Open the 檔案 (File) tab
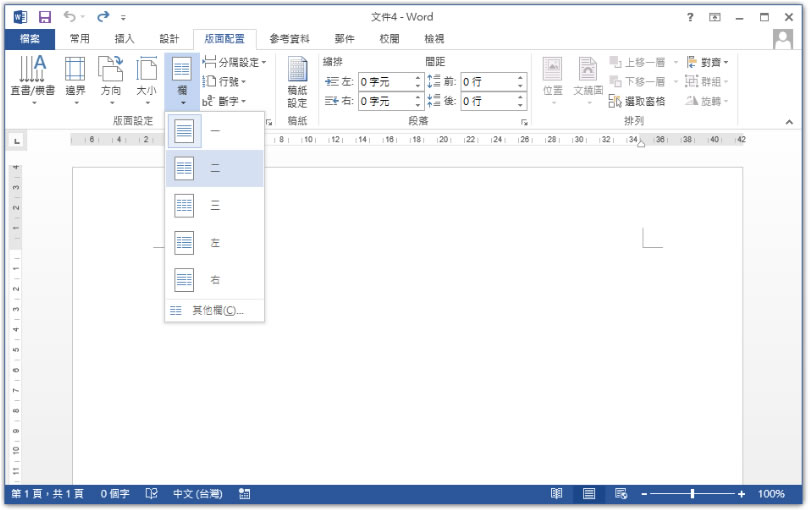The width and height of the screenshot is (810, 510). [30, 39]
